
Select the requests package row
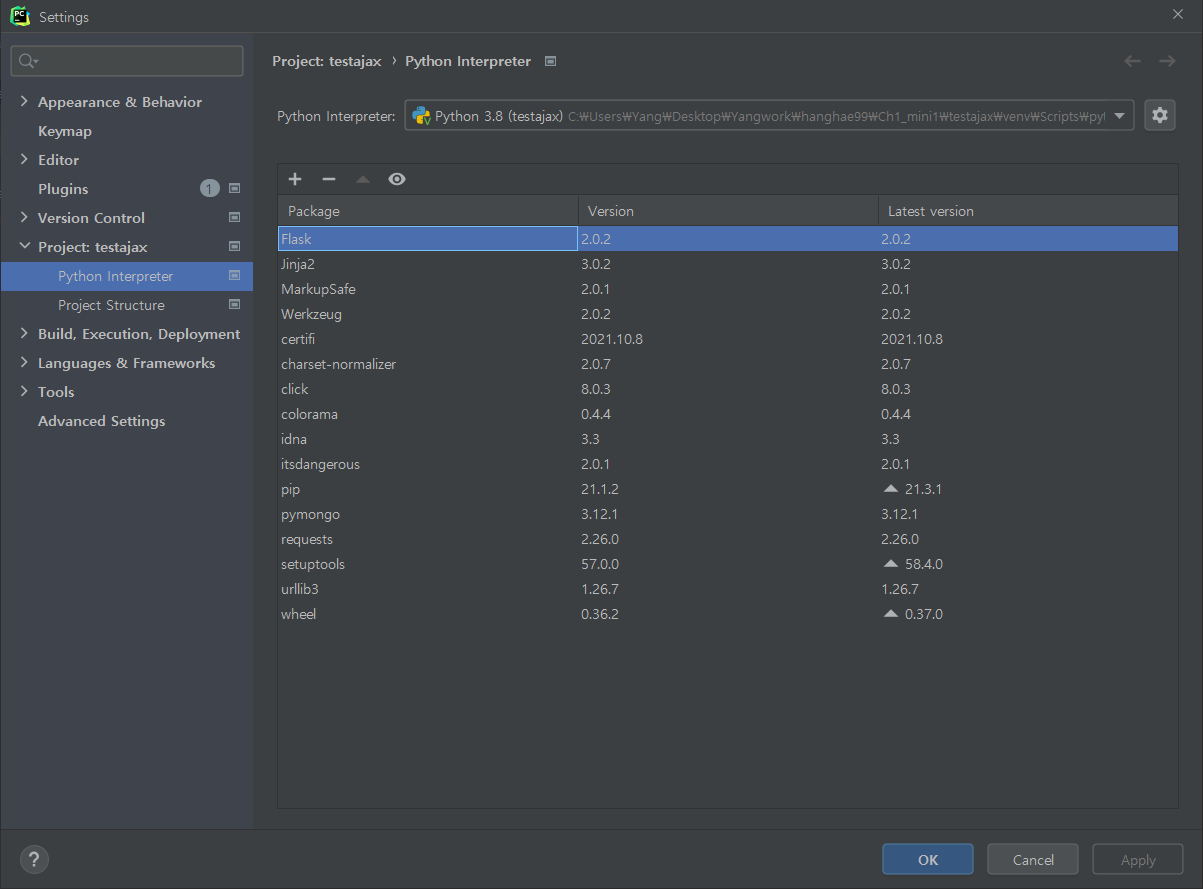pos(728,539)
